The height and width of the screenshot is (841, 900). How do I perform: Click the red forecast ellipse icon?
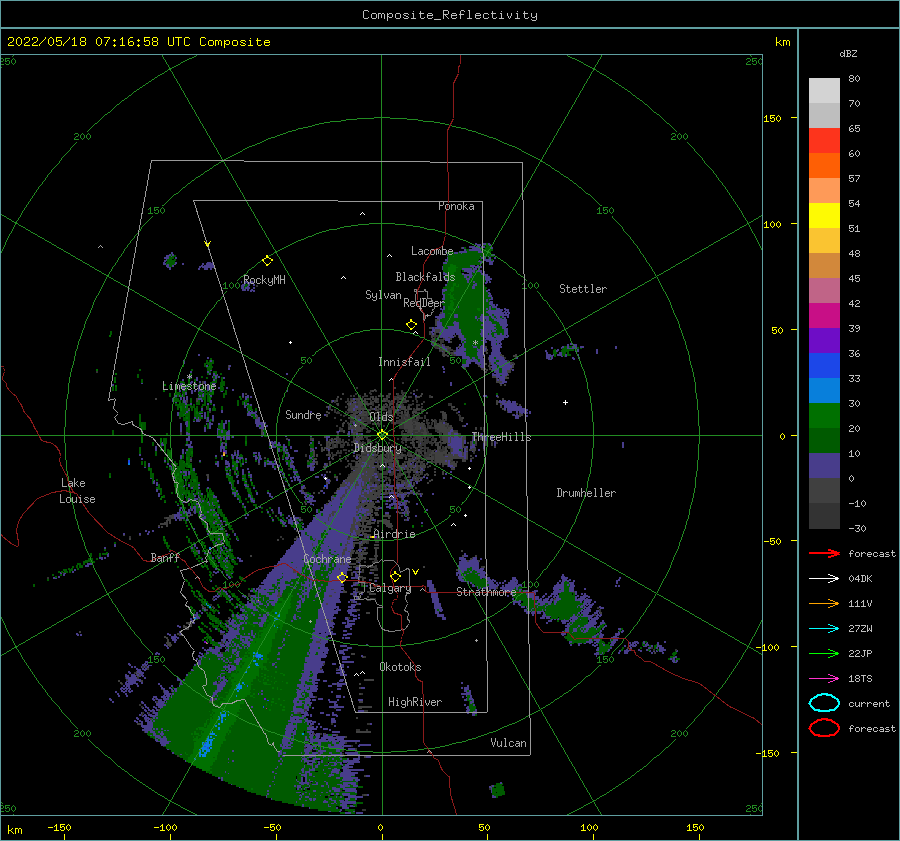tap(824, 728)
